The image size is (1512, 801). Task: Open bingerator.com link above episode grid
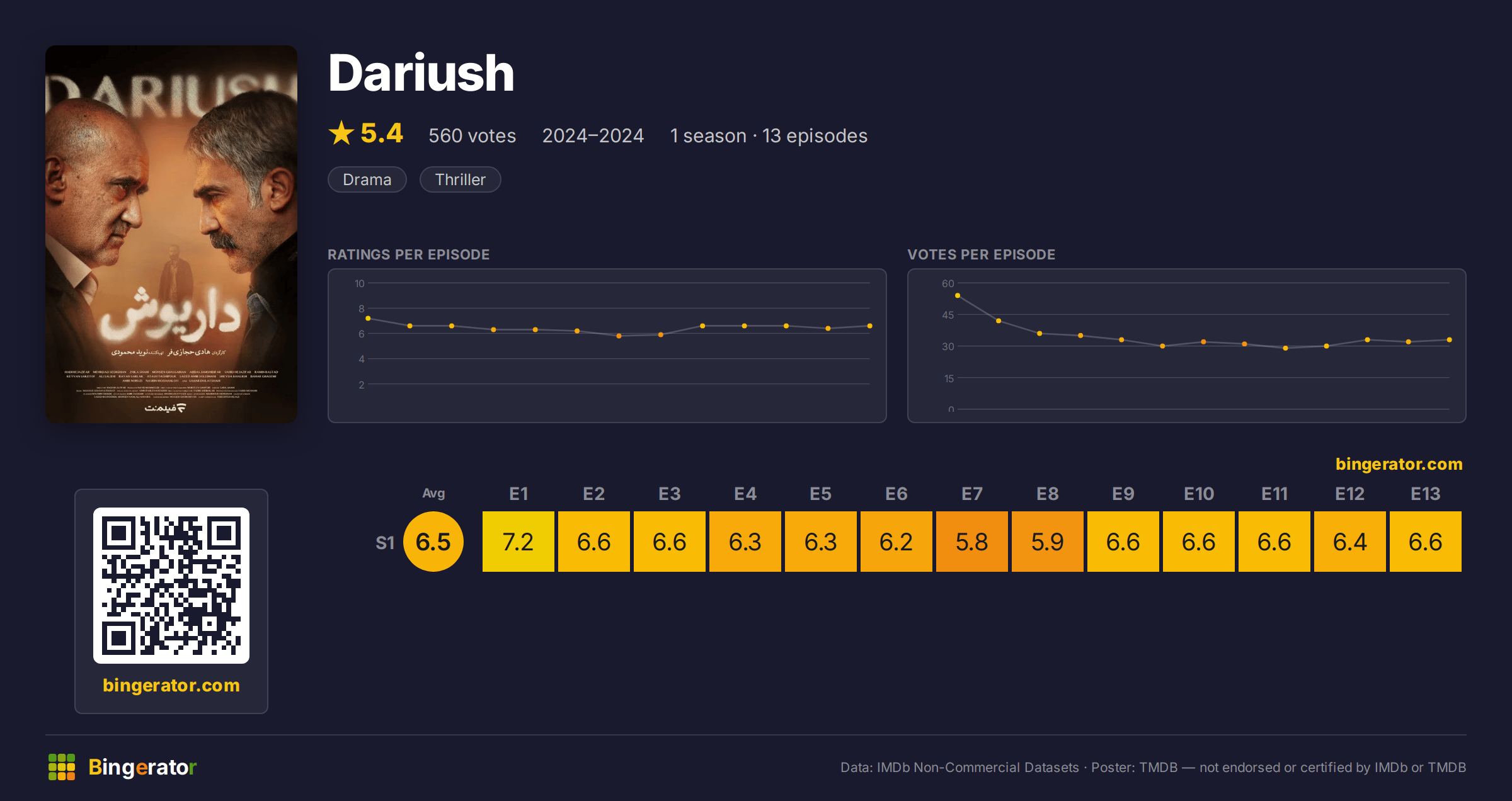pyautogui.click(x=1399, y=464)
